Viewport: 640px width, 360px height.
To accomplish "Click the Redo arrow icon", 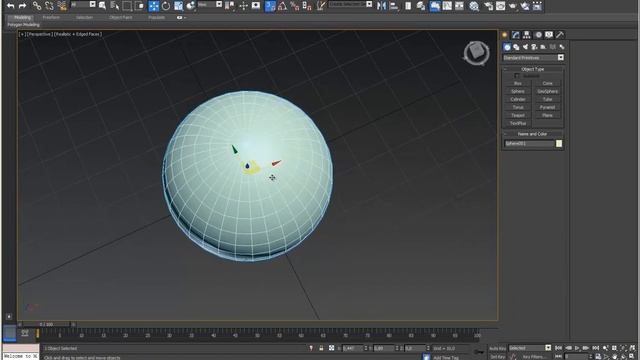I will [22, 6].
